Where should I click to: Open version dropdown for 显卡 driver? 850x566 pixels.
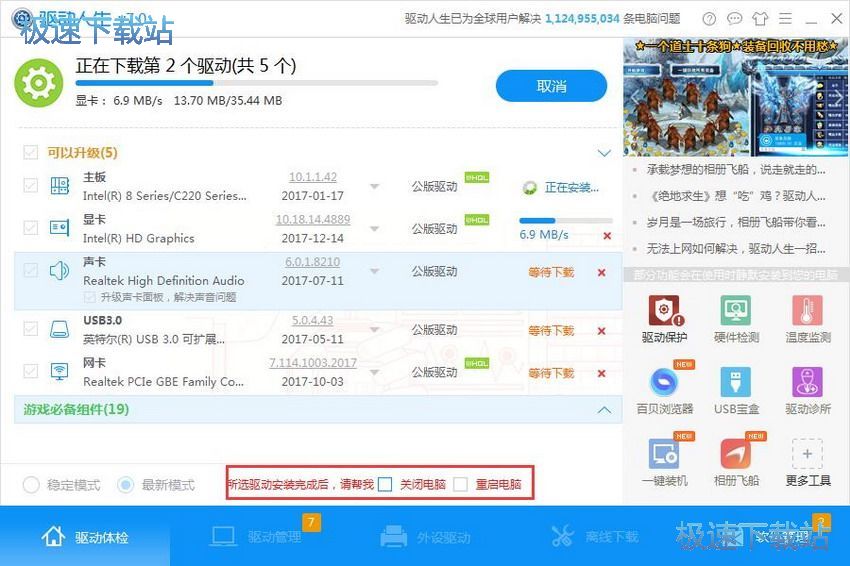(374, 229)
